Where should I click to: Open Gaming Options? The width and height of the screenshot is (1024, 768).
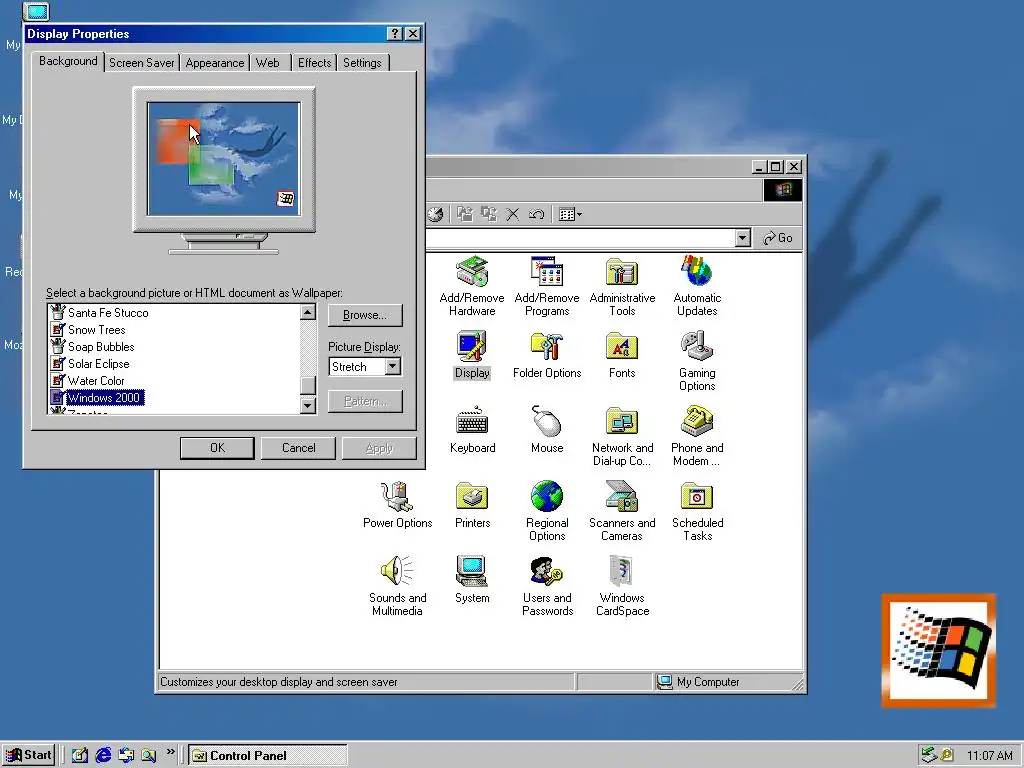pos(697,361)
